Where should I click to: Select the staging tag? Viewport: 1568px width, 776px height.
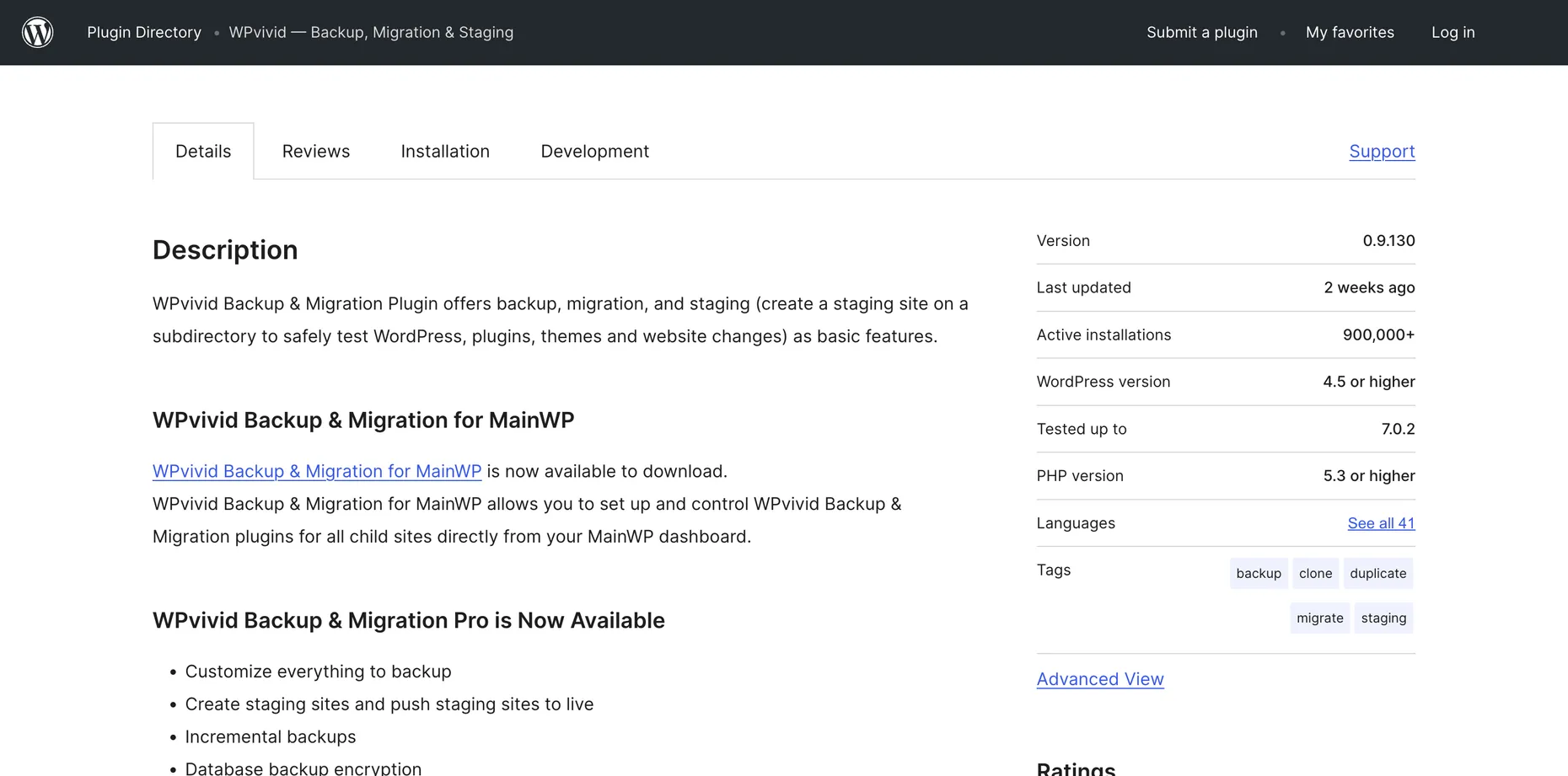click(x=1383, y=618)
